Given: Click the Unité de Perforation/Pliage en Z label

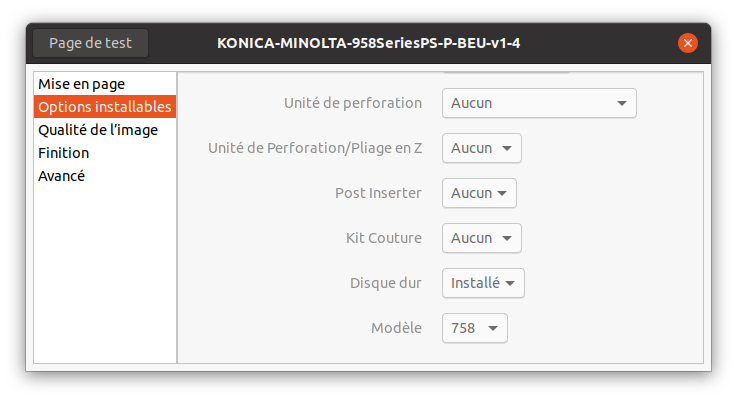Looking at the screenshot, I should point(315,148).
